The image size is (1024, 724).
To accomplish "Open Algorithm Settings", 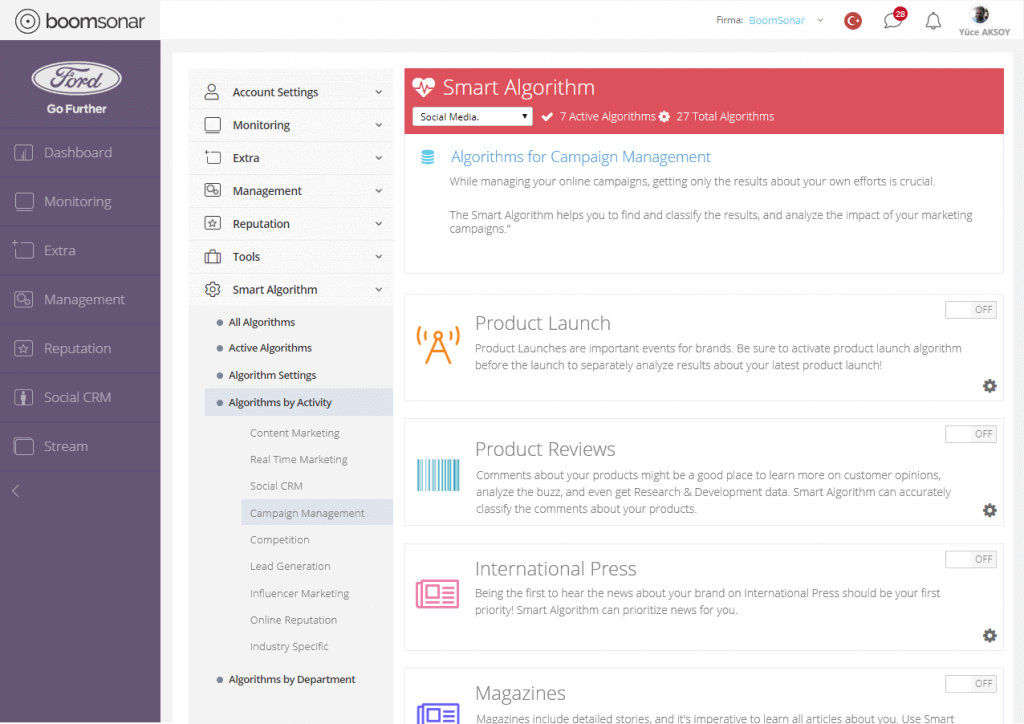I will [272, 375].
